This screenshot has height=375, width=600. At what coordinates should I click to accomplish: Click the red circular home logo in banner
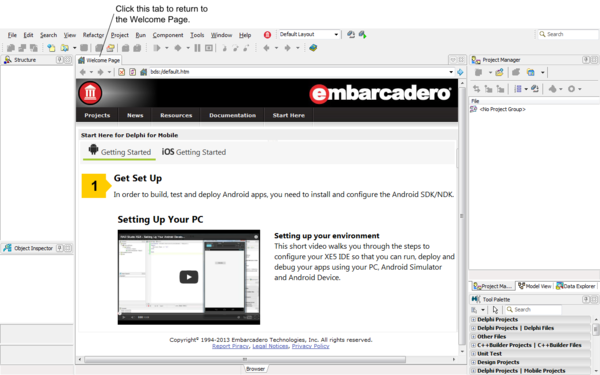coord(90,93)
